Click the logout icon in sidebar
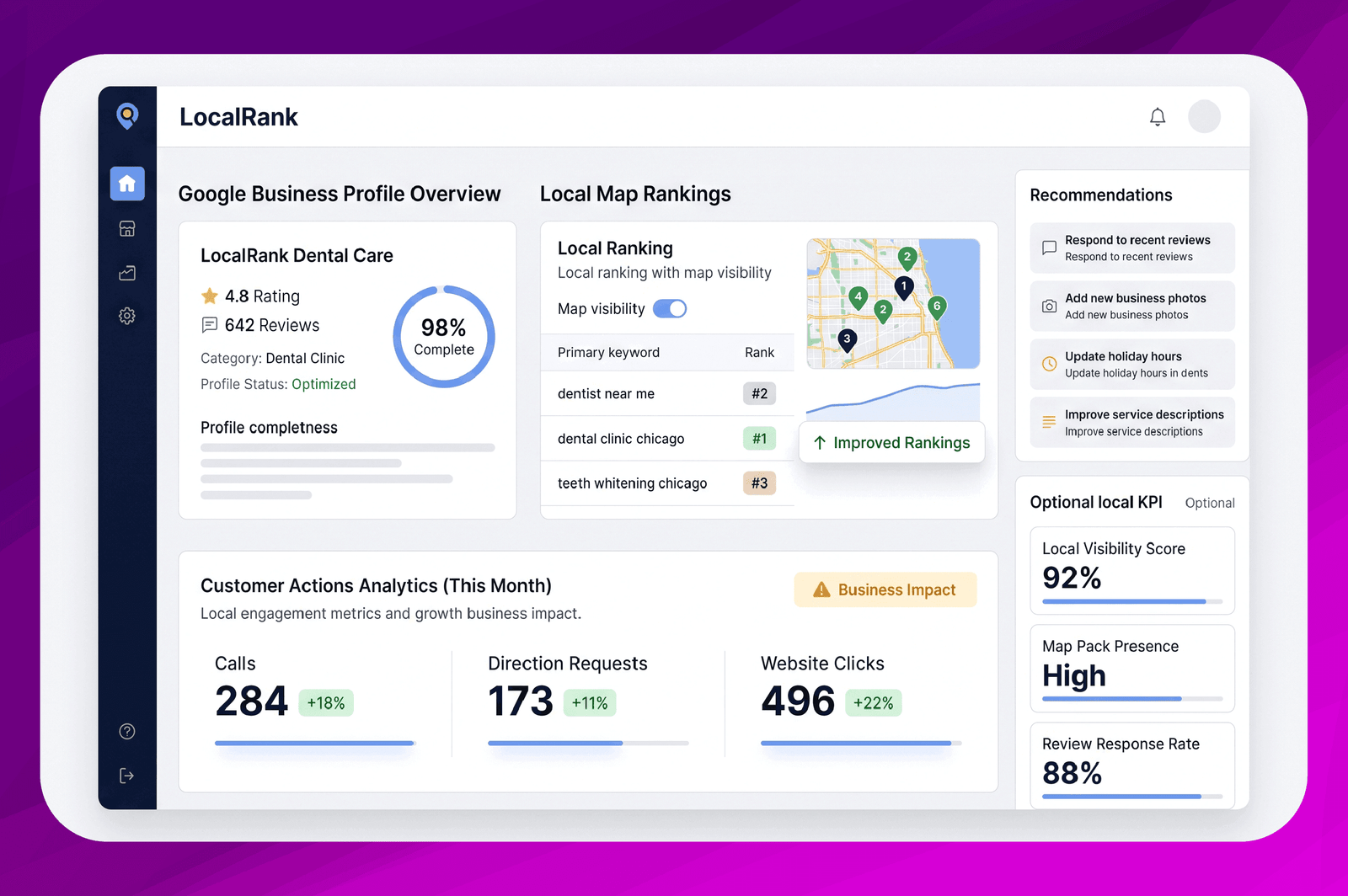Screen dimensions: 1348x896 (127, 776)
